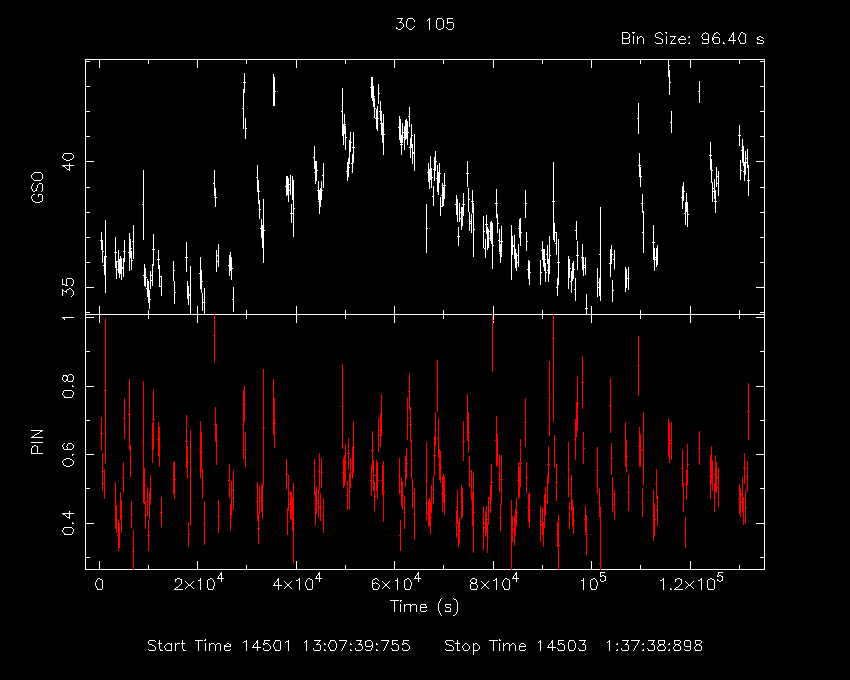The image size is (850, 680).
Task: Click the 'PIN' y-axis label
Action: pos(37,441)
